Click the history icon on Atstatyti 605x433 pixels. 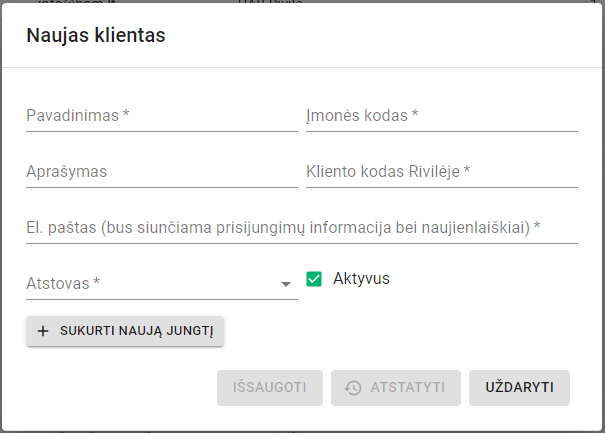point(353,388)
